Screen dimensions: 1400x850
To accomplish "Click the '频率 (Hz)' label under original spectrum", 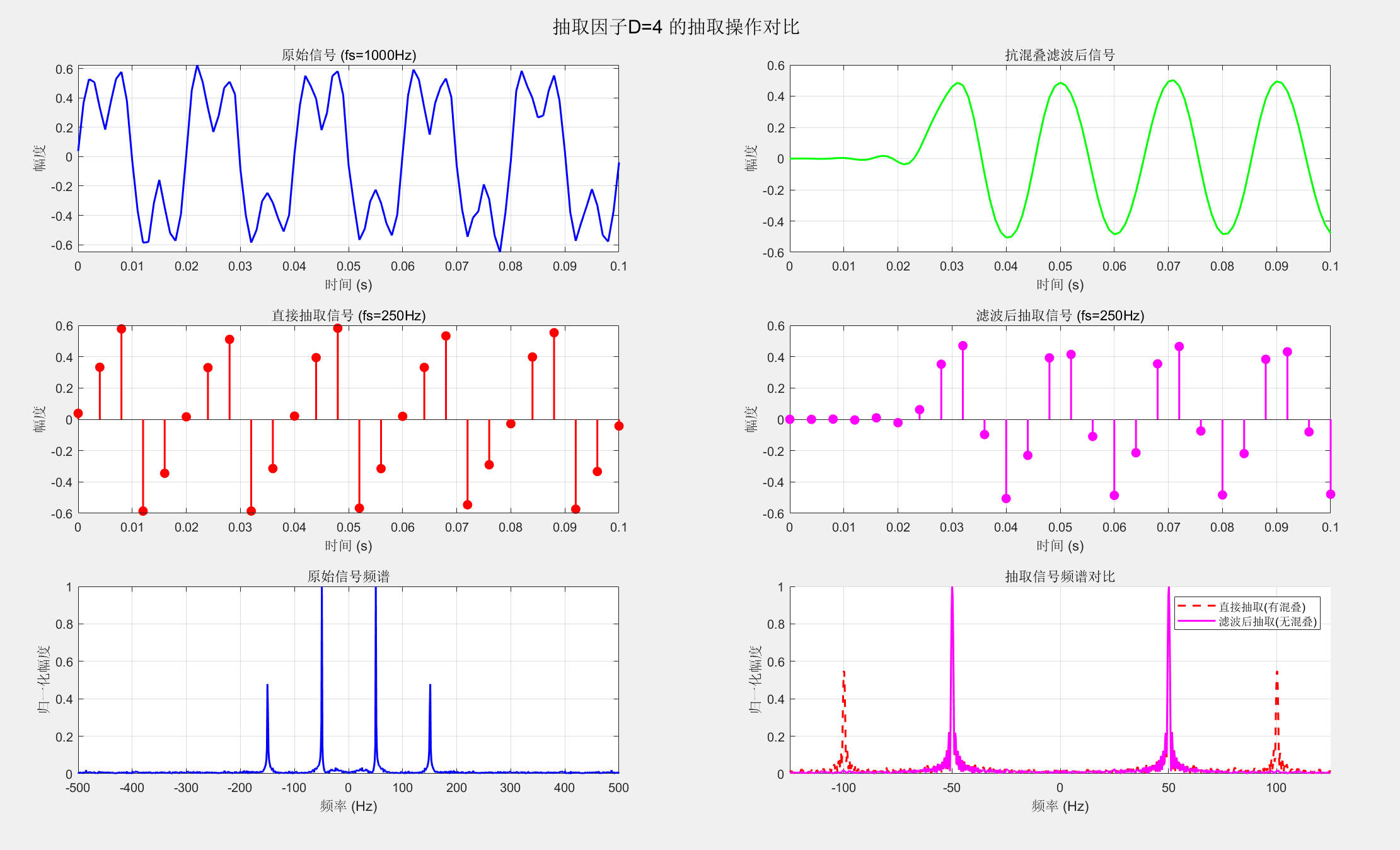I will (x=348, y=806).
